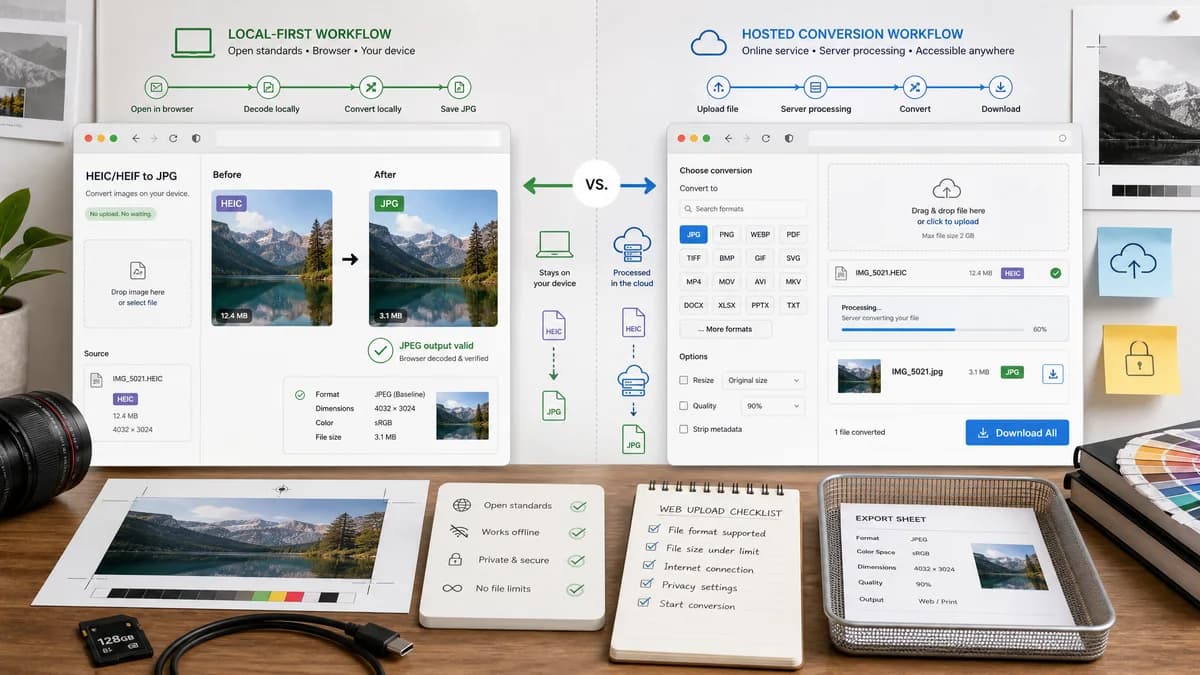
Task: Choose the BMP format button
Action: pos(727,258)
